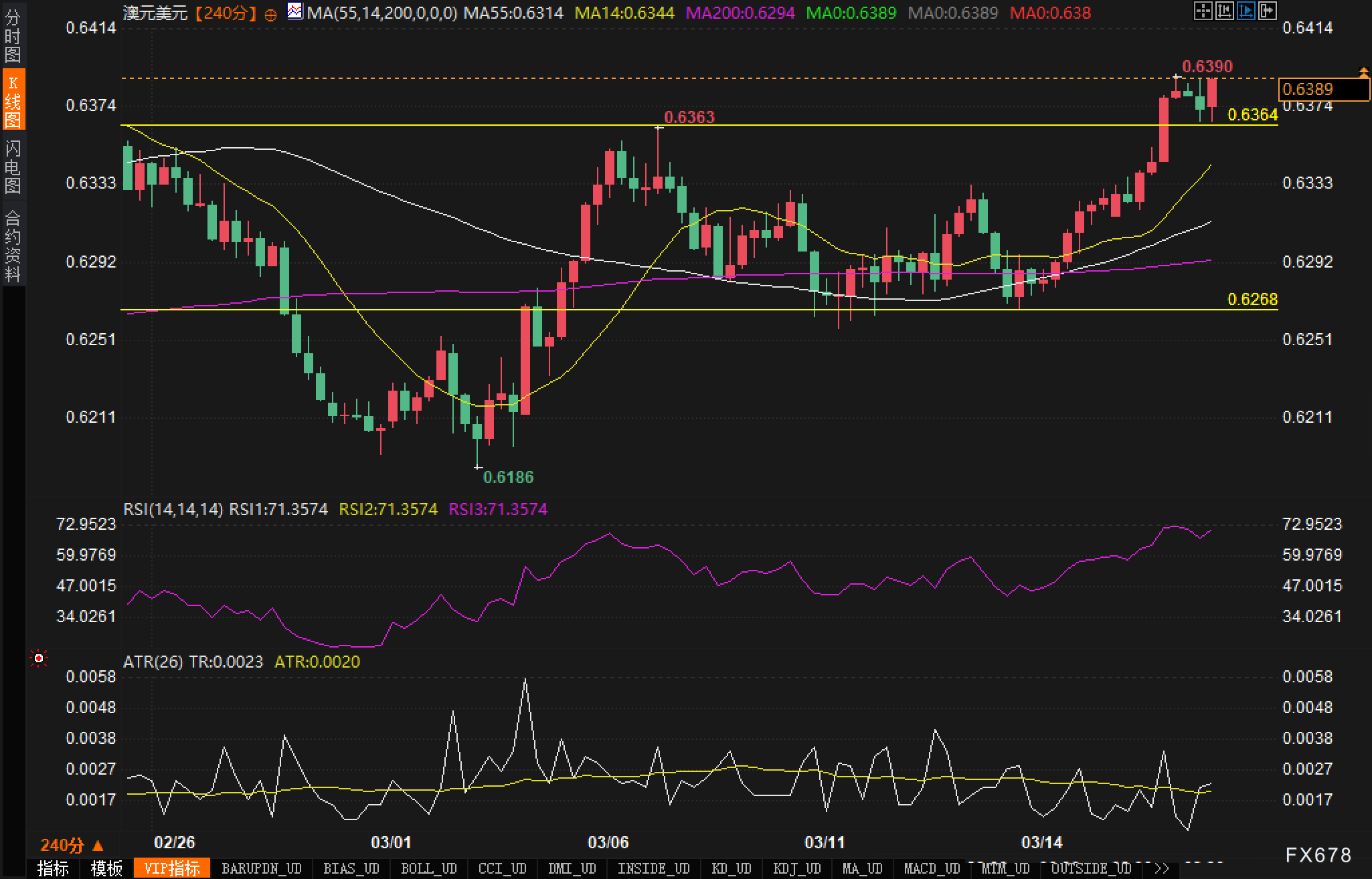Viewport: 1372px width, 879px height.
Task: Click the scroll-chart-left axis icon
Action: (1225, 11)
